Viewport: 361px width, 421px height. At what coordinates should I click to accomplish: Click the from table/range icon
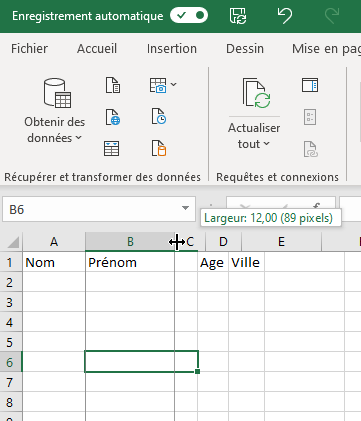tap(111, 148)
